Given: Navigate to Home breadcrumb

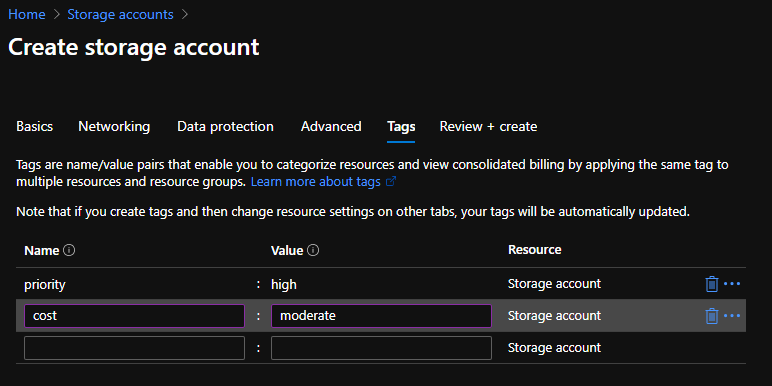Looking at the screenshot, I should (27, 14).
